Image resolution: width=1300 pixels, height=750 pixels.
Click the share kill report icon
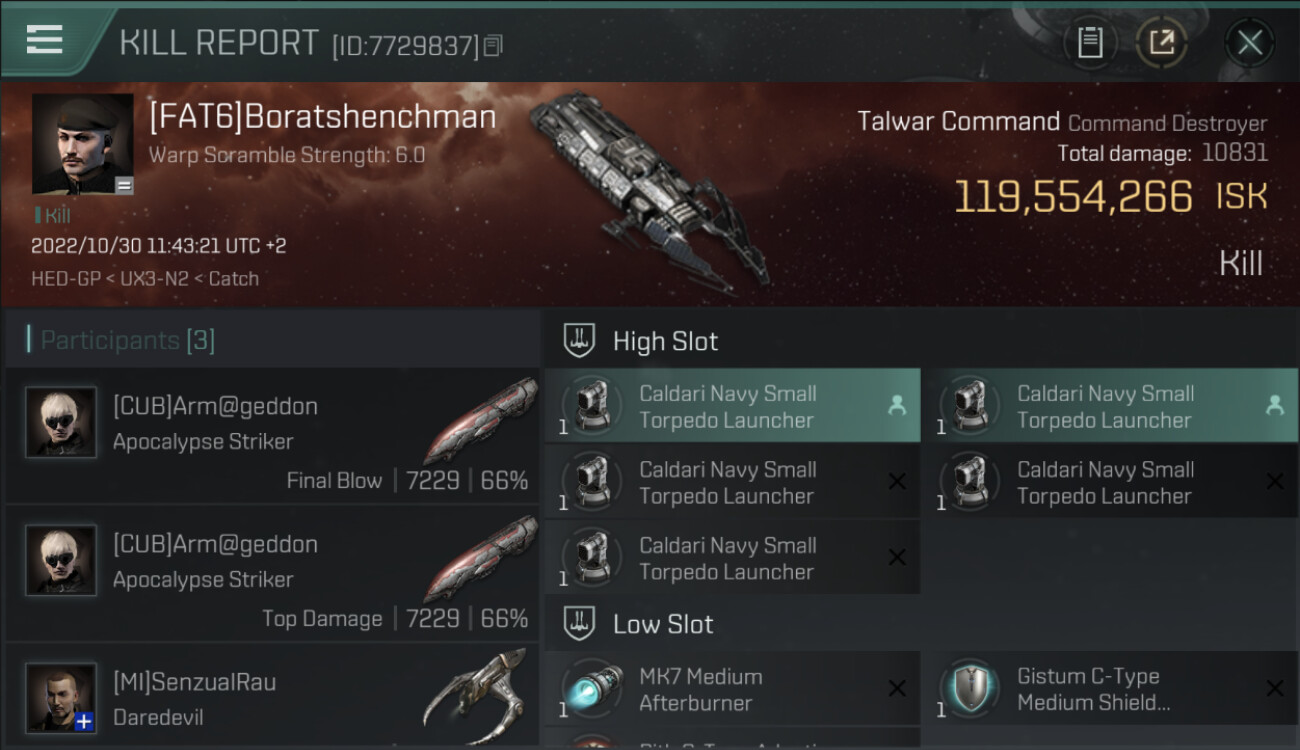(1161, 42)
